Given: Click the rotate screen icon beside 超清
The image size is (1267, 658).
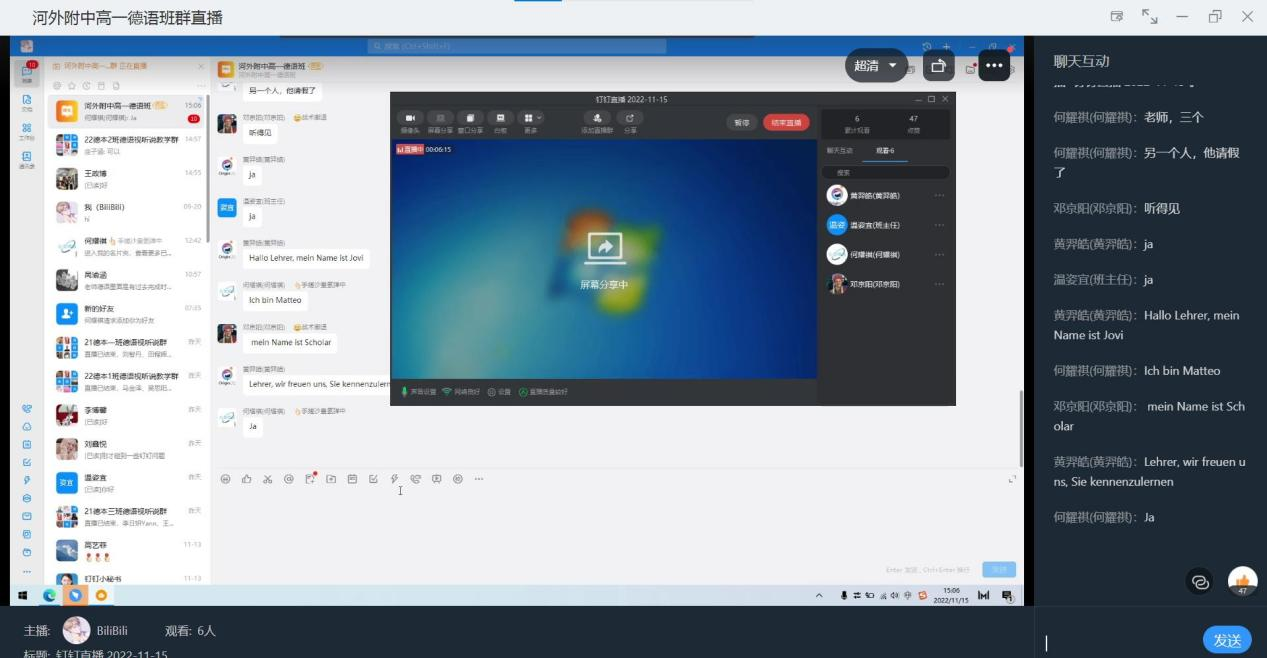Looking at the screenshot, I should (938, 66).
